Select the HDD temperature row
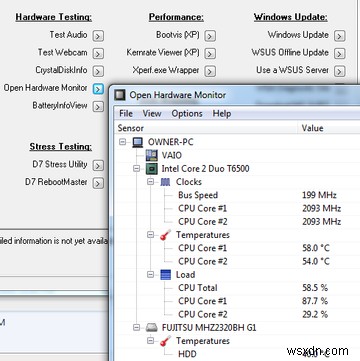The height and width of the screenshot is (361, 360). [237, 354]
